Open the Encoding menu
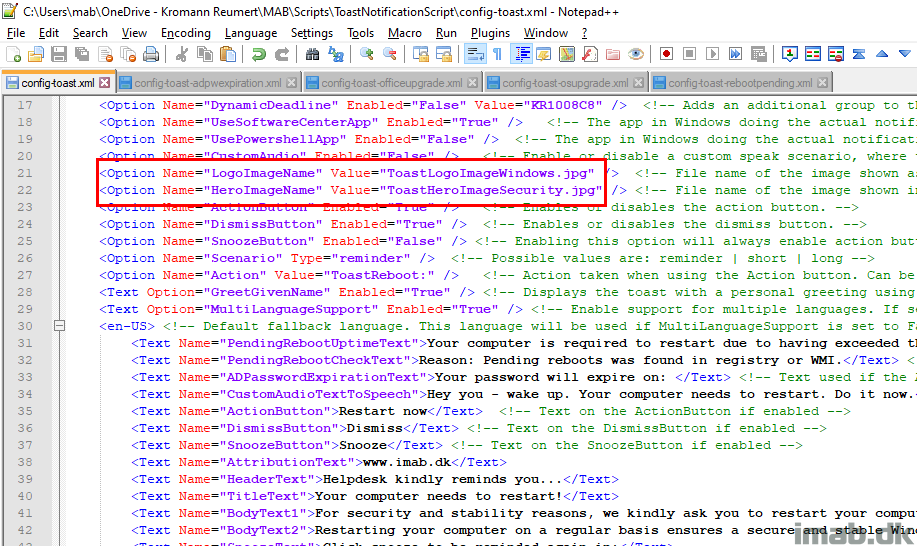 pos(185,33)
